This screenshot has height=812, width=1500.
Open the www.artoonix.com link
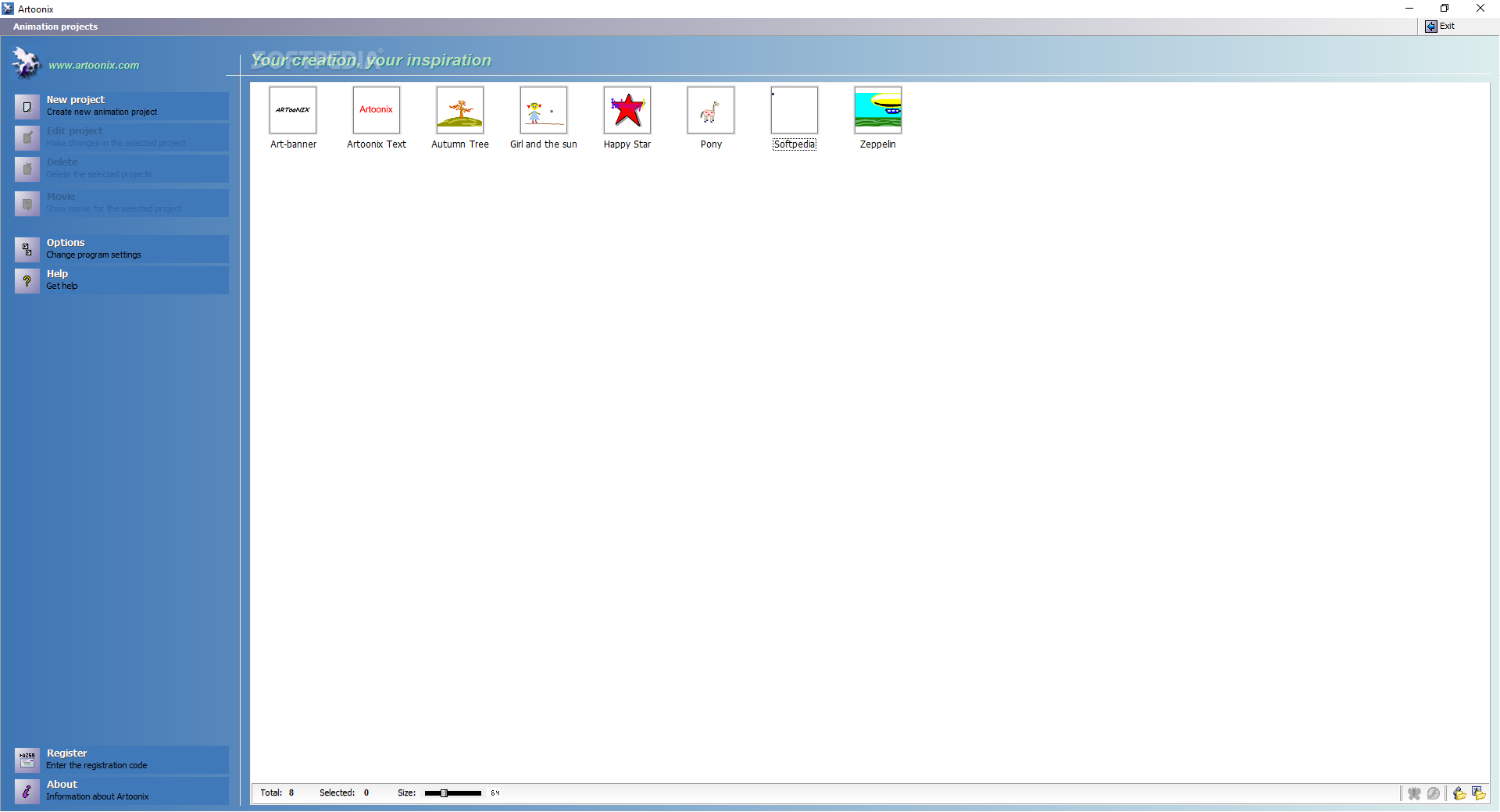pos(94,66)
